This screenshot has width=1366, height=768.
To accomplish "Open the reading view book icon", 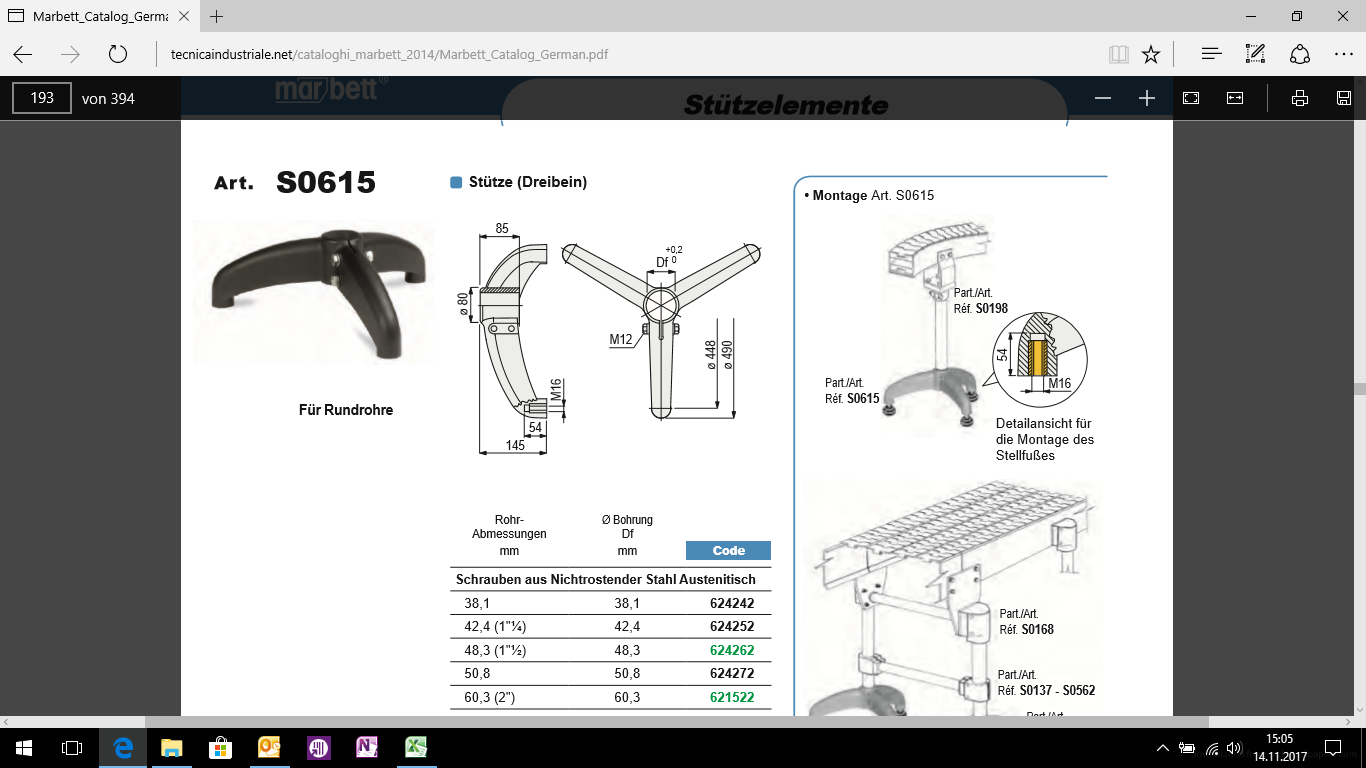I will coord(1118,54).
